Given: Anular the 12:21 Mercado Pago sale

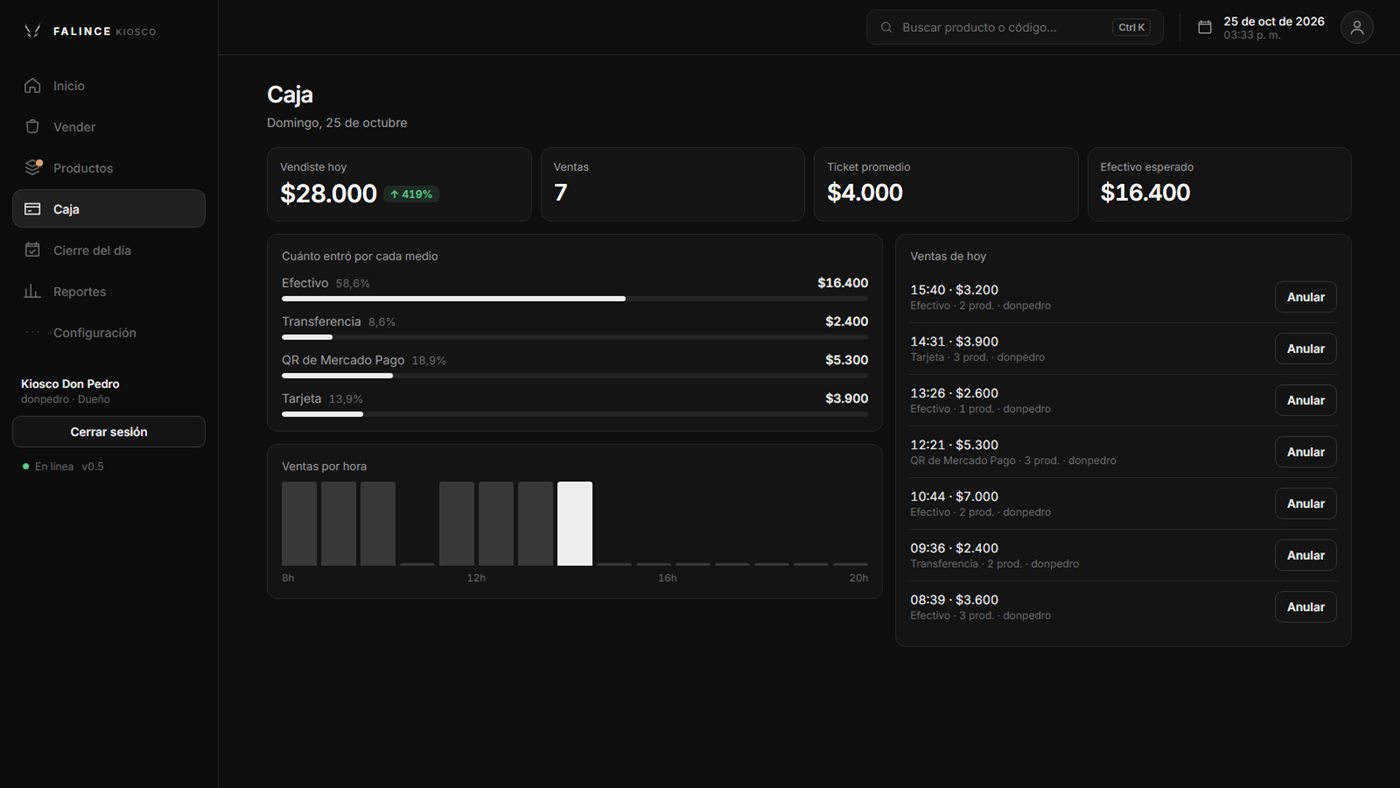Looking at the screenshot, I should tap(1305, 452).
